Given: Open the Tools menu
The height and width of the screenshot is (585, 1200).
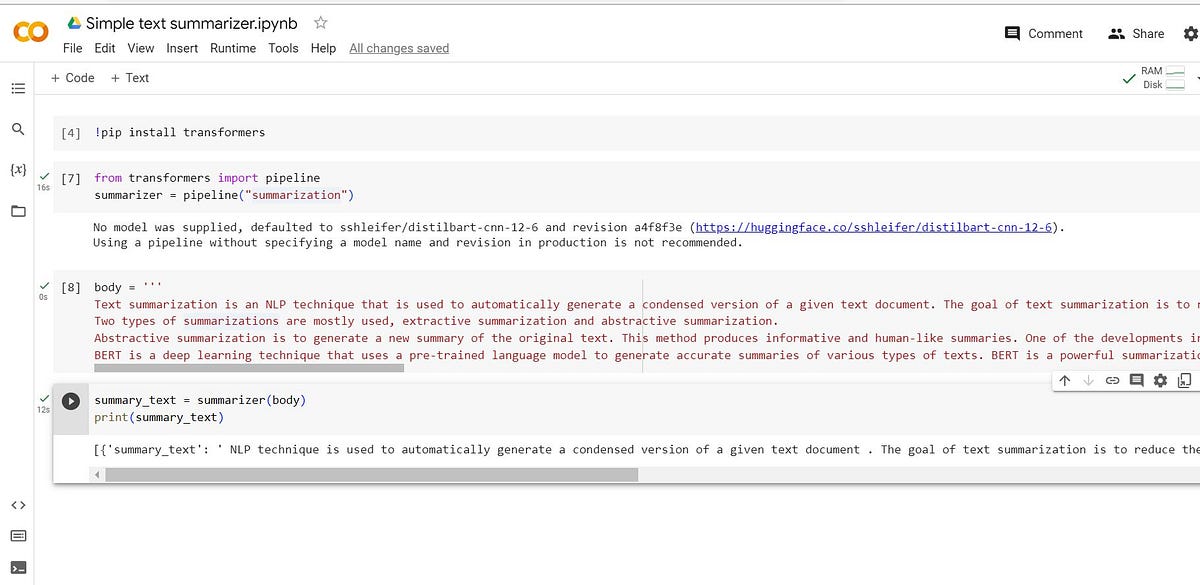Looking at the screenshot, I should coord(283,48).
